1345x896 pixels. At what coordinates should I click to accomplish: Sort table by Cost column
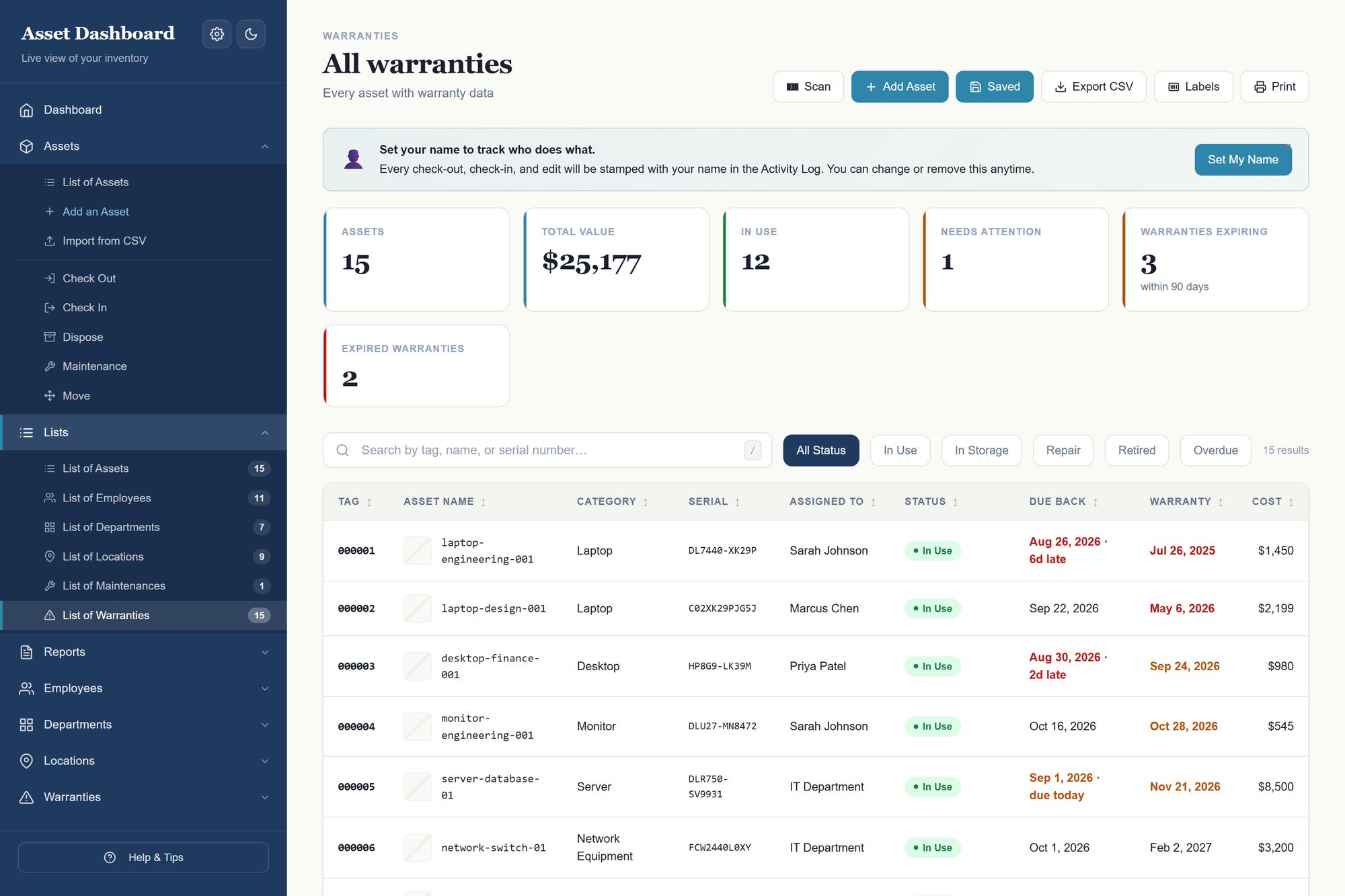[1272, 502]
